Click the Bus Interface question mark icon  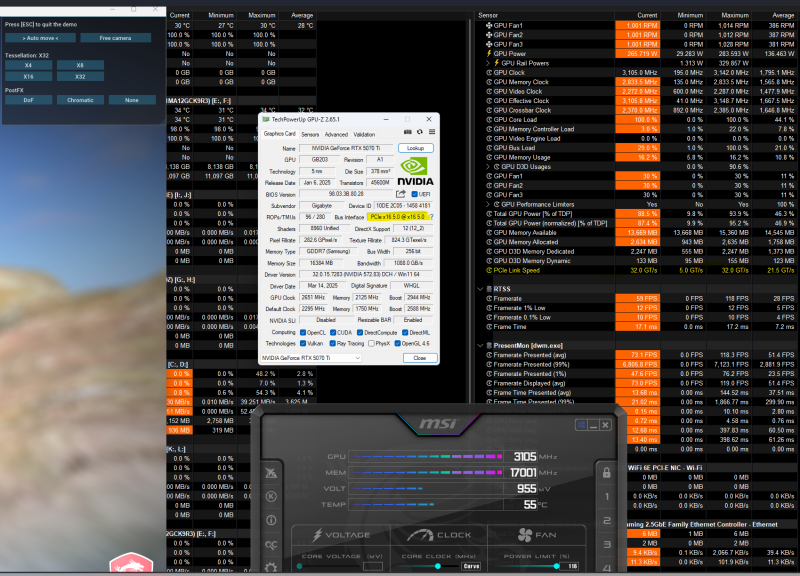tap(431, 217)
